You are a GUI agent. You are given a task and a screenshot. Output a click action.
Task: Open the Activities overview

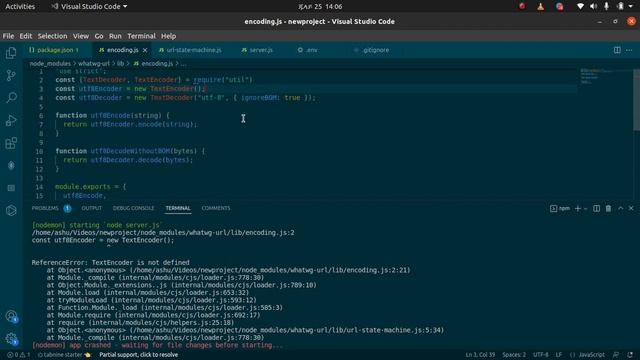click(20, 7)
